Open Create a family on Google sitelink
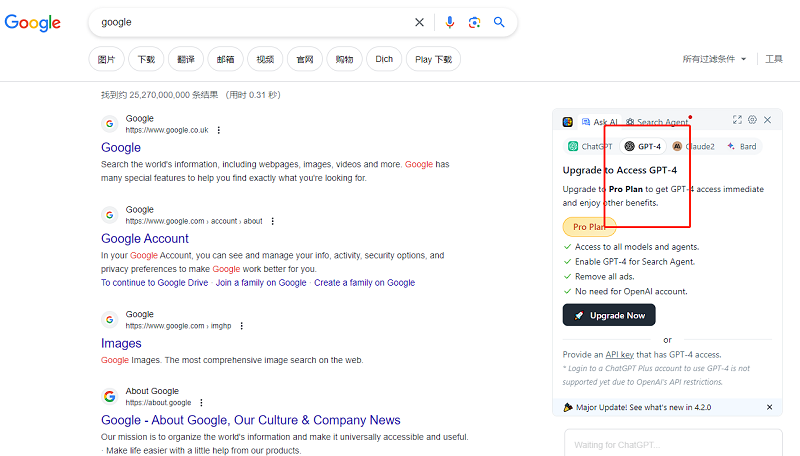This screenshot has height=456, width=800. pyautogui.click(x=364, y=283)
